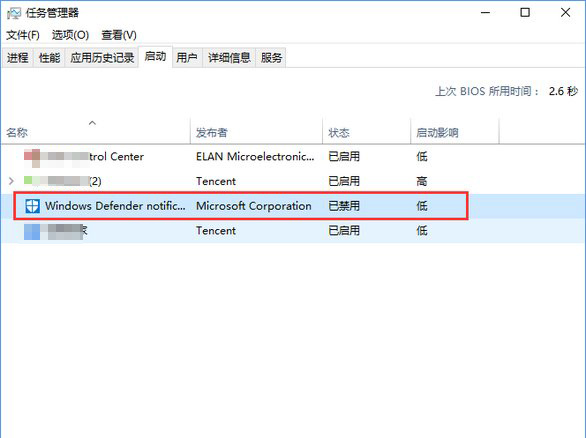Viewport: 586px width, 438px height.
Task: Go to the 详细信息 tab
Action: click(229, 58)
